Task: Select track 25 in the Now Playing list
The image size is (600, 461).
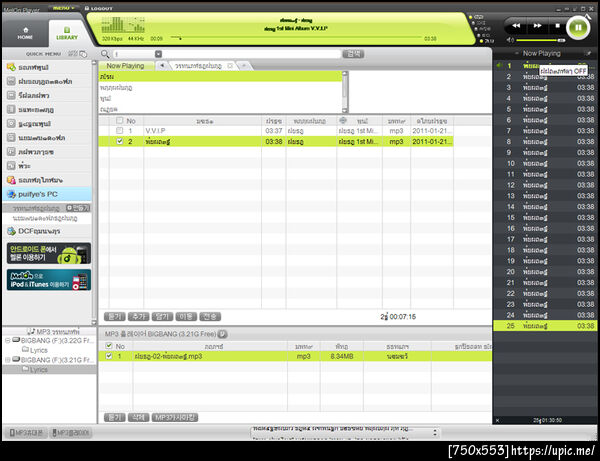Action: pos(545,326)
